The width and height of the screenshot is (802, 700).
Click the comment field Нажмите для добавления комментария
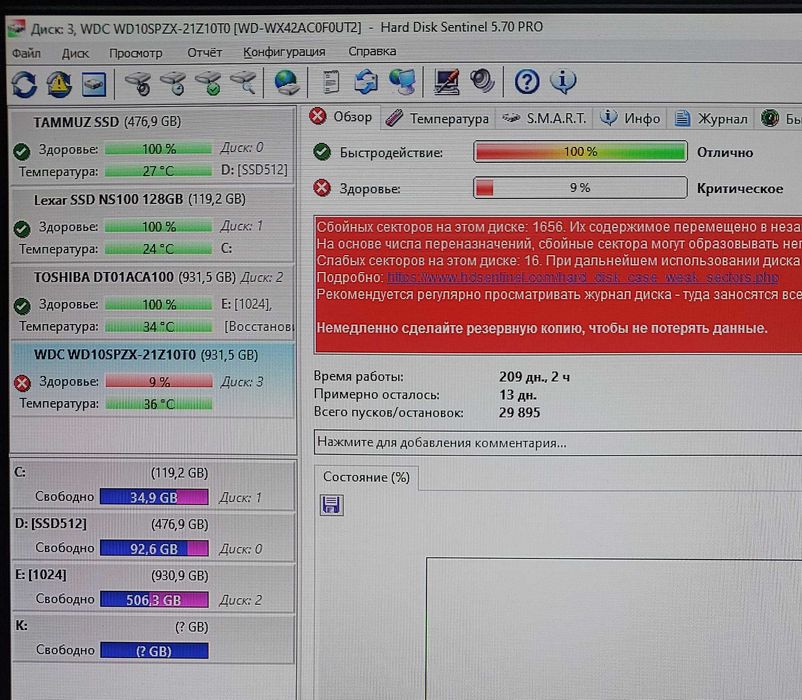click(x=558, y=442)
